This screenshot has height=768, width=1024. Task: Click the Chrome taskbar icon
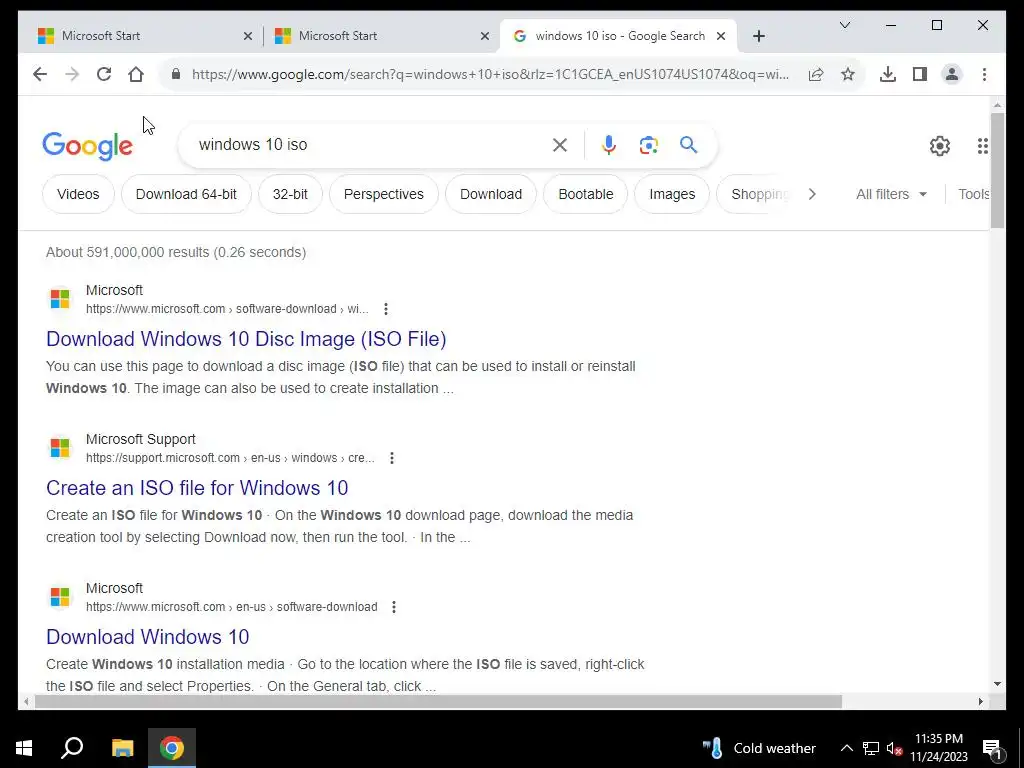point(172,748)
